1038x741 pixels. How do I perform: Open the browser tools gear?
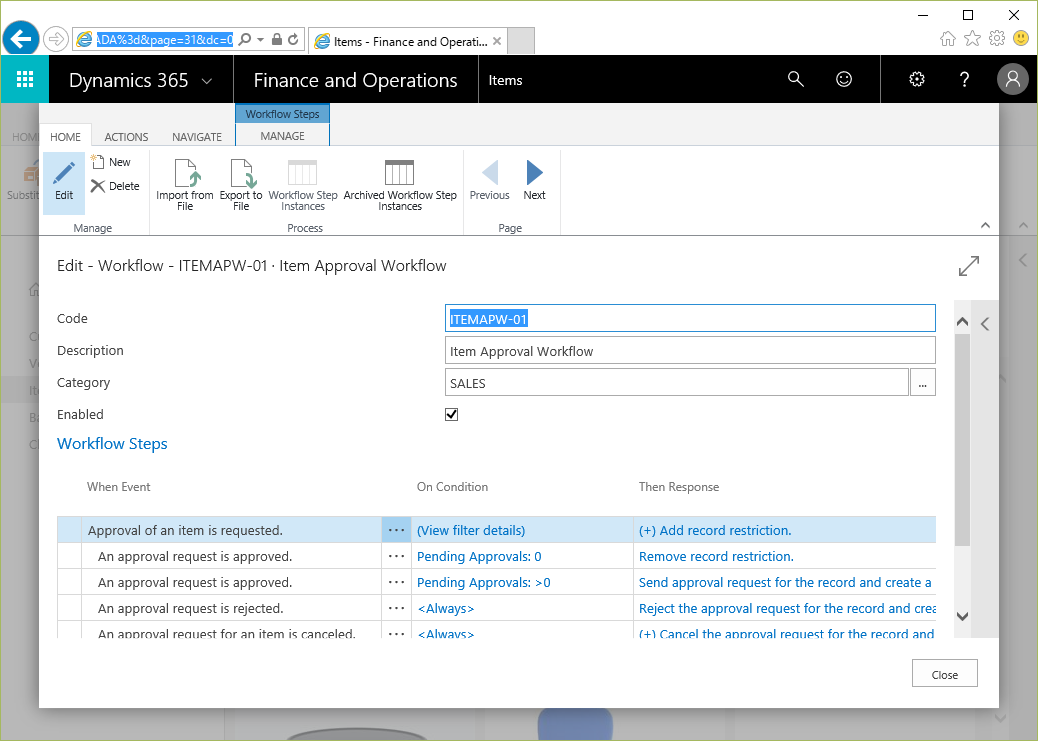click(x=997, y=38)
